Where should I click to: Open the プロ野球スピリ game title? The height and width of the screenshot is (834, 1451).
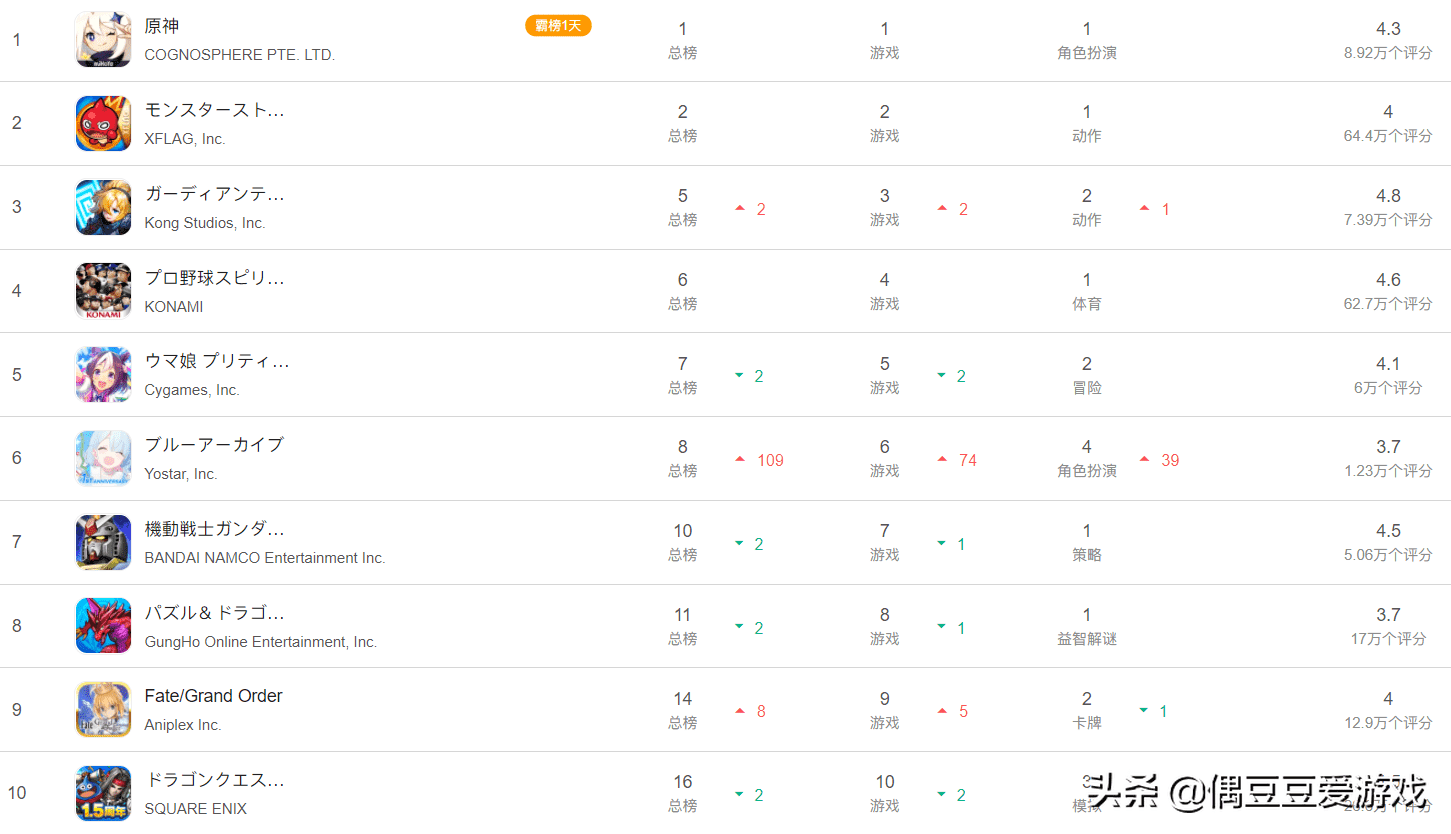[x=215, y=278]
